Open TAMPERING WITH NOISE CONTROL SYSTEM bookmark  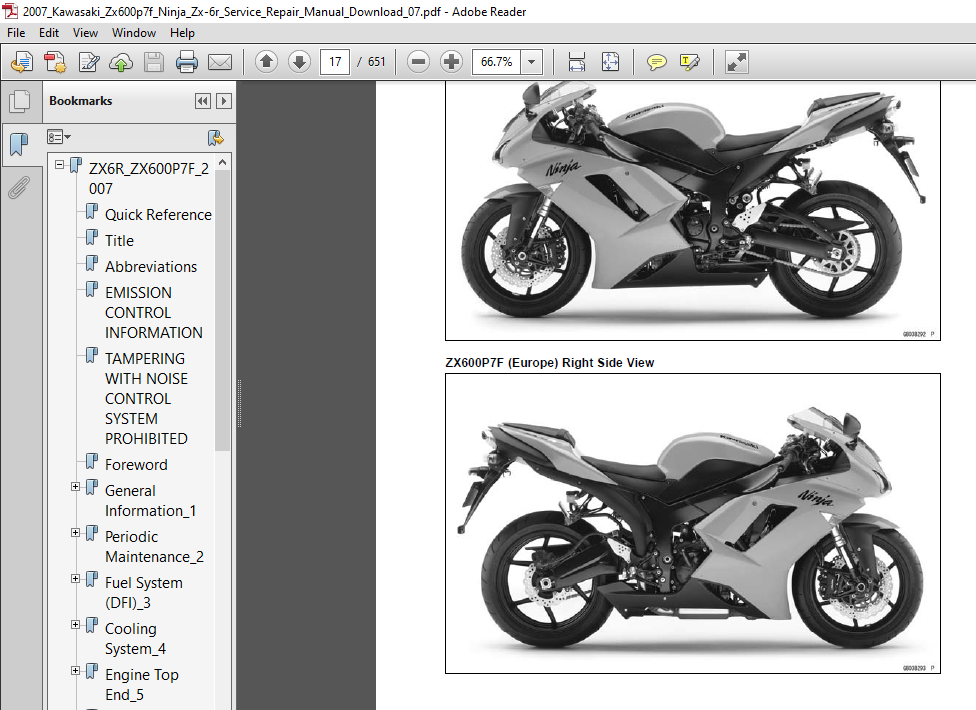click(146, 399)
